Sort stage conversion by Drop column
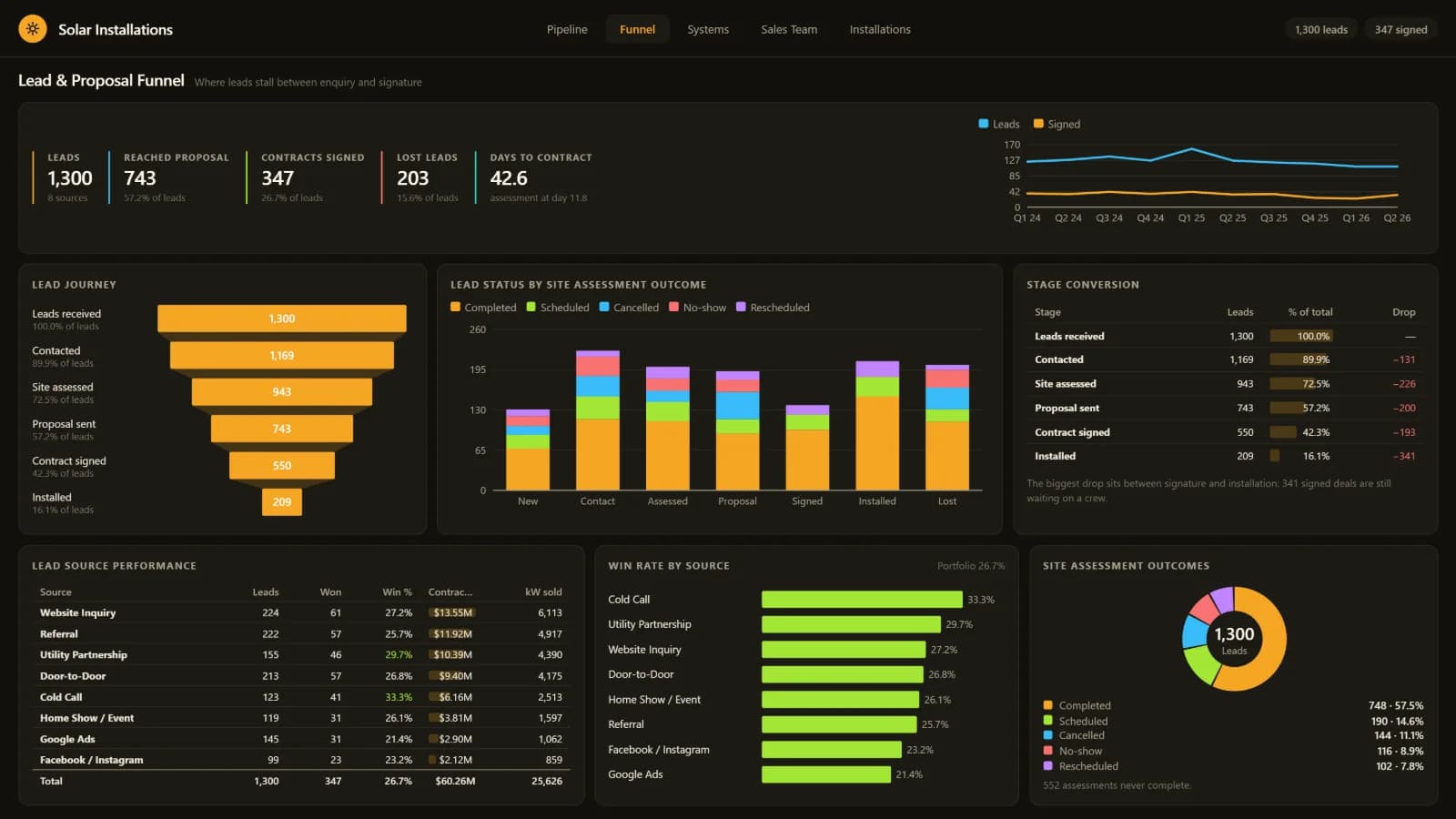This screenshot has height=819, width=1456. click(1403, 312)
